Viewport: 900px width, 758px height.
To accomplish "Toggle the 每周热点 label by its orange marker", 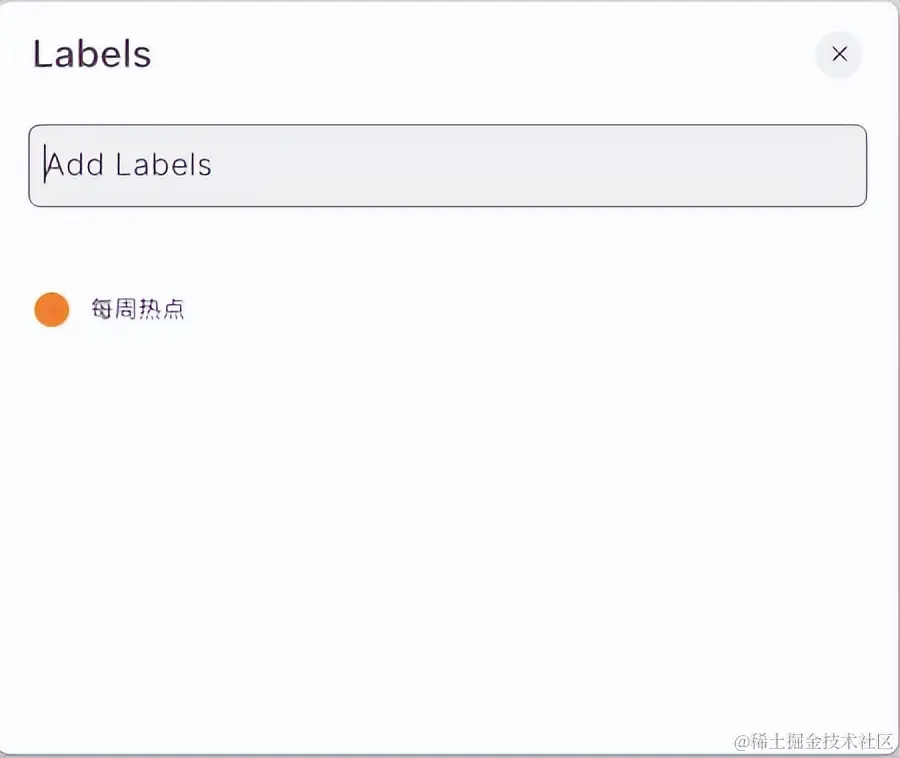I will pyautogui.click(x=52, y=309).
